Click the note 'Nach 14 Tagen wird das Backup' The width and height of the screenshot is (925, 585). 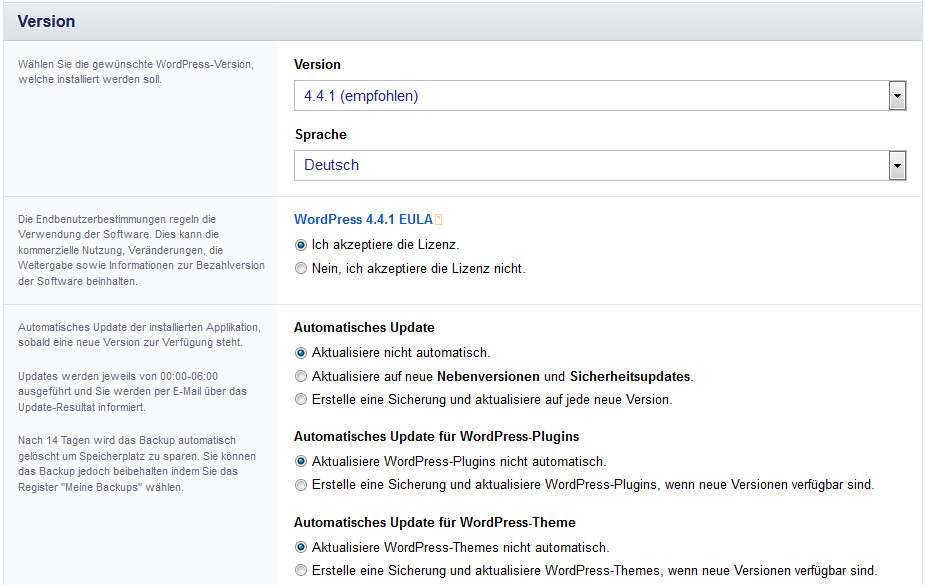click(x=137, y=464)
